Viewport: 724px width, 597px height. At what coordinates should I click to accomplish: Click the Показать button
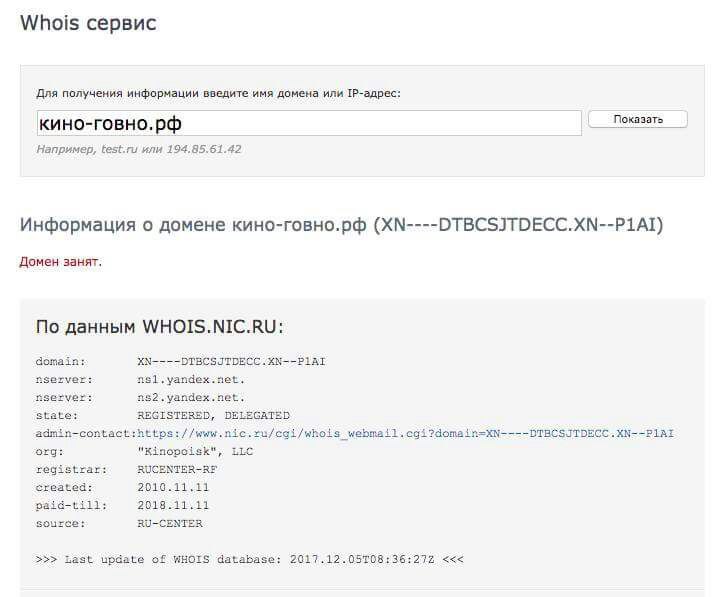(638, 119)
